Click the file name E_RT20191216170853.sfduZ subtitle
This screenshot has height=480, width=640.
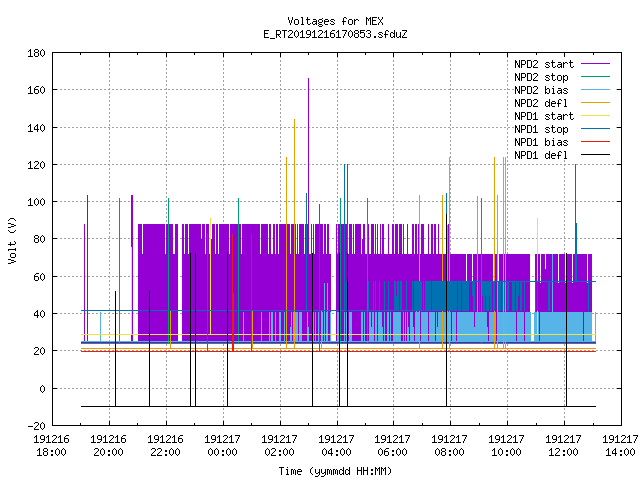tap(335, 34)
